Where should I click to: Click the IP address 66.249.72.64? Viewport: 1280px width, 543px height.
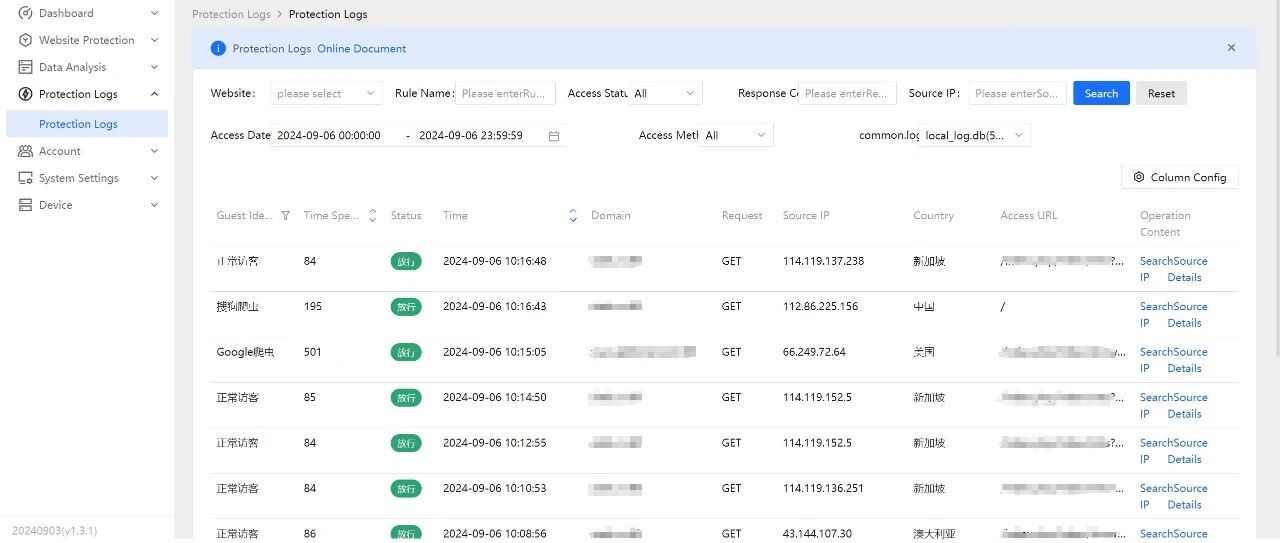814,352
